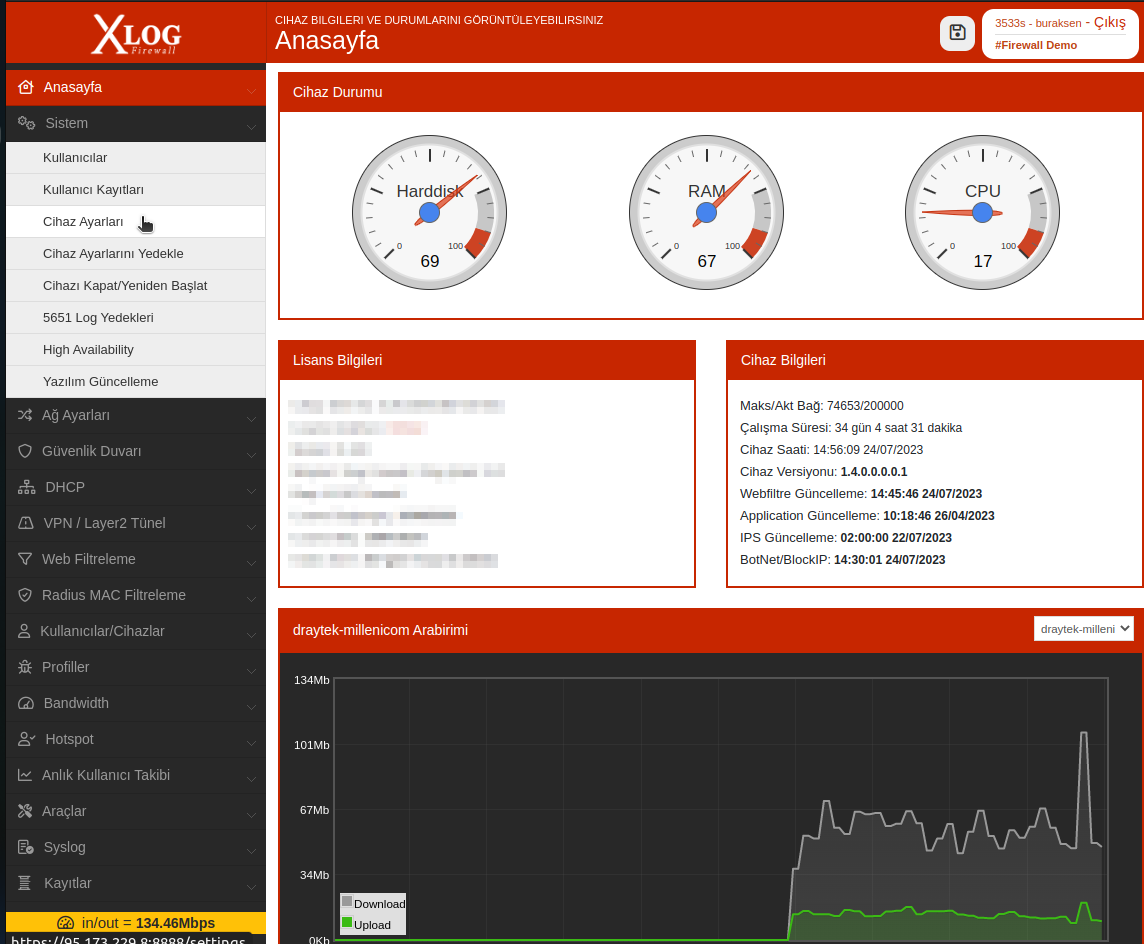Select the Hotspot menu label

(x=69, y=739)
